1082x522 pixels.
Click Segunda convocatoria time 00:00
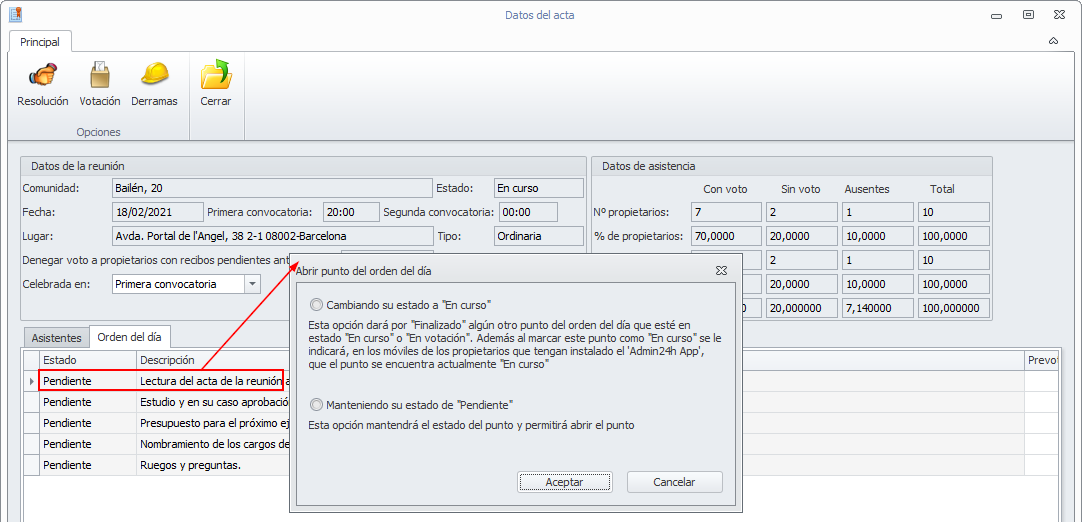point(528,212)
